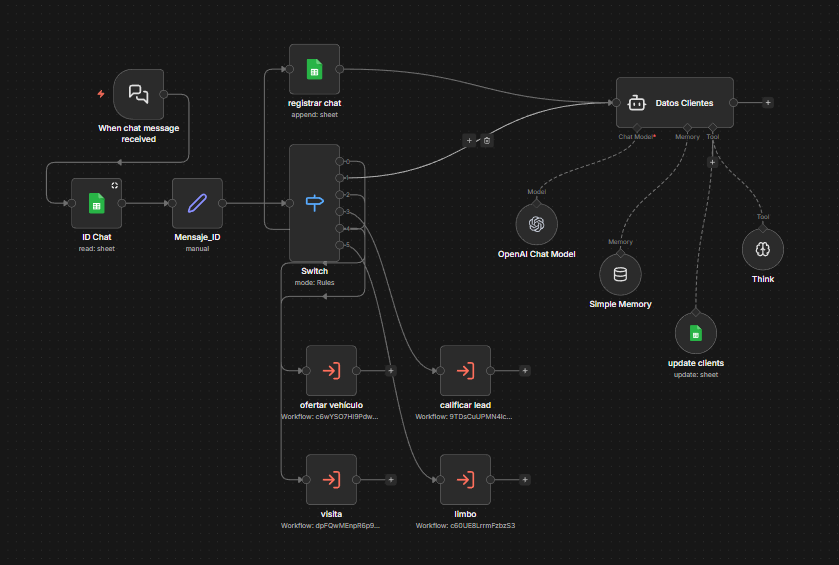This screenshot has height=565, width=839.
Task: Click plus button after limbo node
Action: click(x=525, y=479)
